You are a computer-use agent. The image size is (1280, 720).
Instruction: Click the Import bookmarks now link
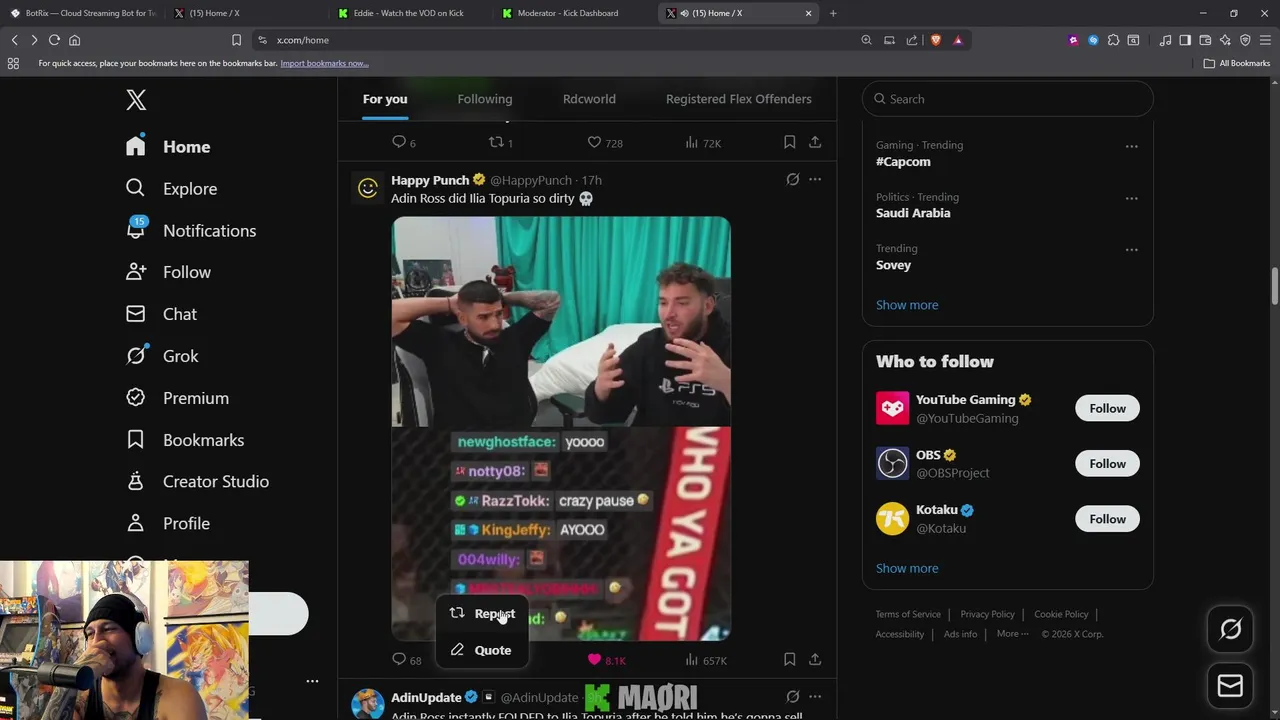click(324, 63)
